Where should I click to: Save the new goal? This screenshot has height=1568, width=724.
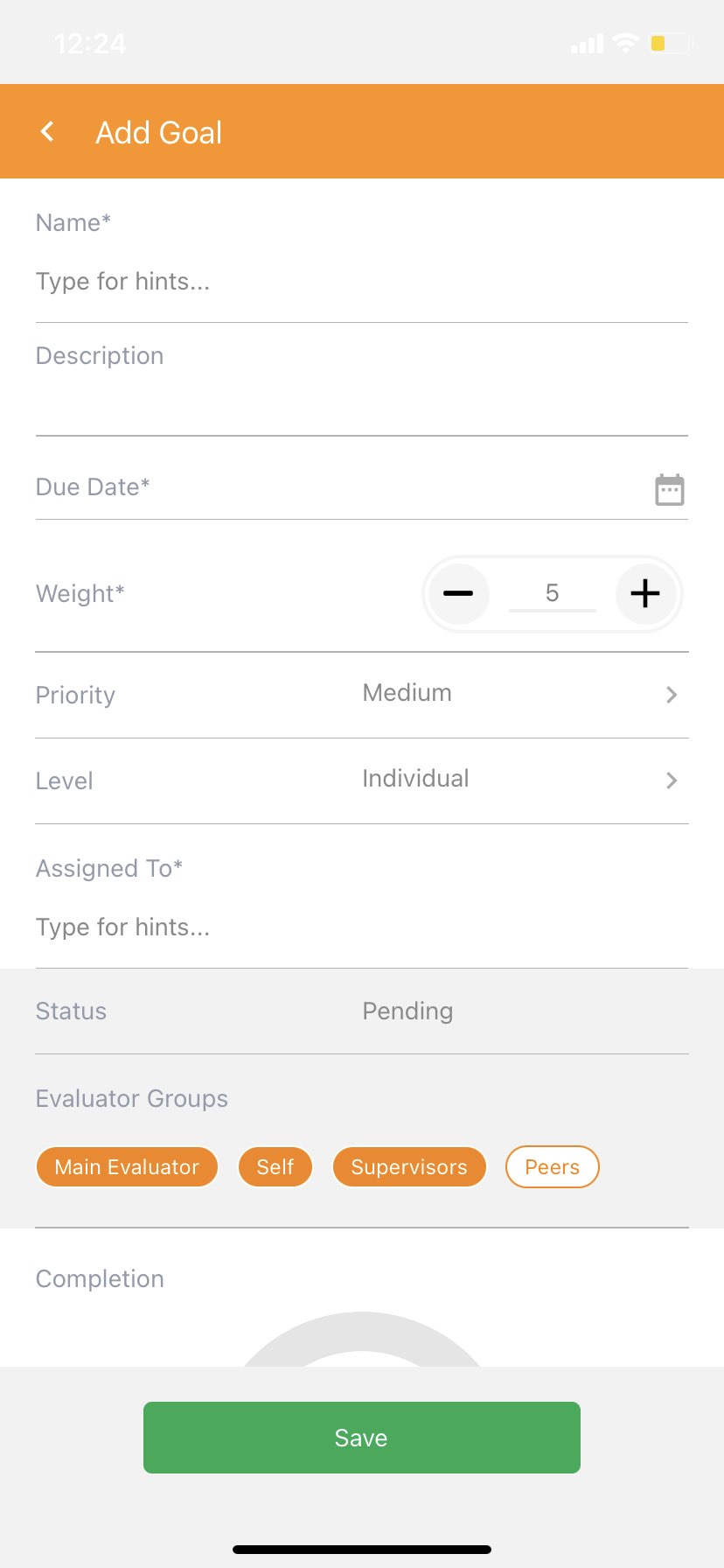(x=362, y=1438)
